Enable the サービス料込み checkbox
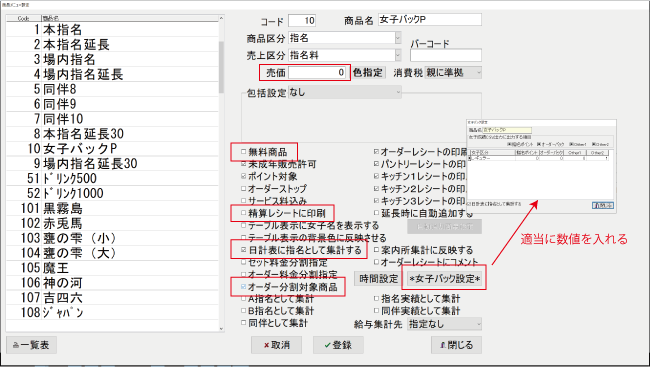 click(x=244, y=201)
